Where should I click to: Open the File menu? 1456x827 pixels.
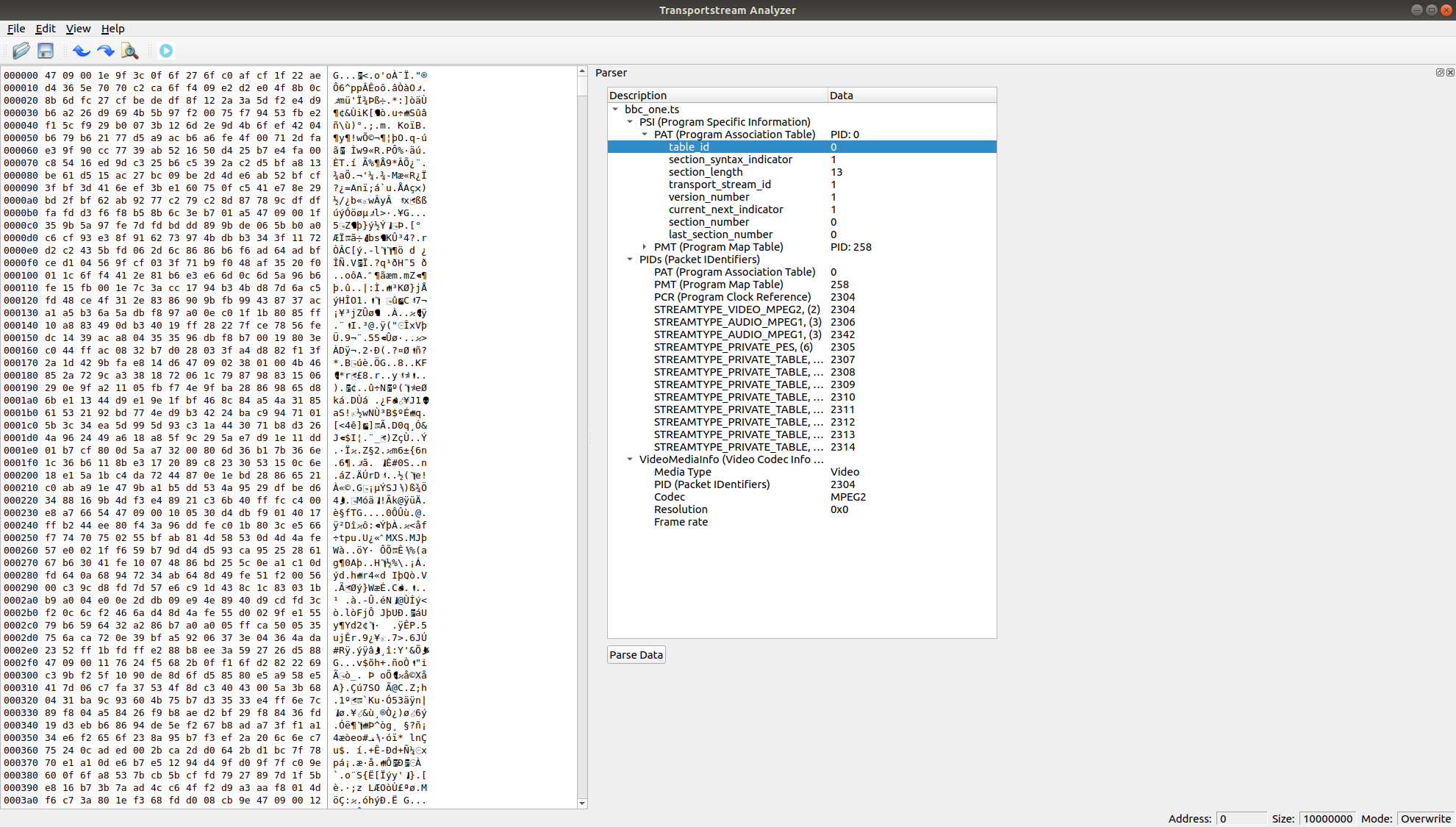pos(16,29)
